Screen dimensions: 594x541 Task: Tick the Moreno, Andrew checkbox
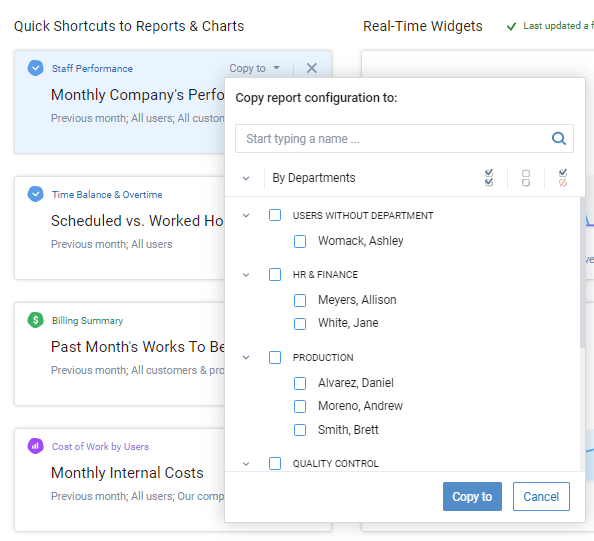[300, 406]
